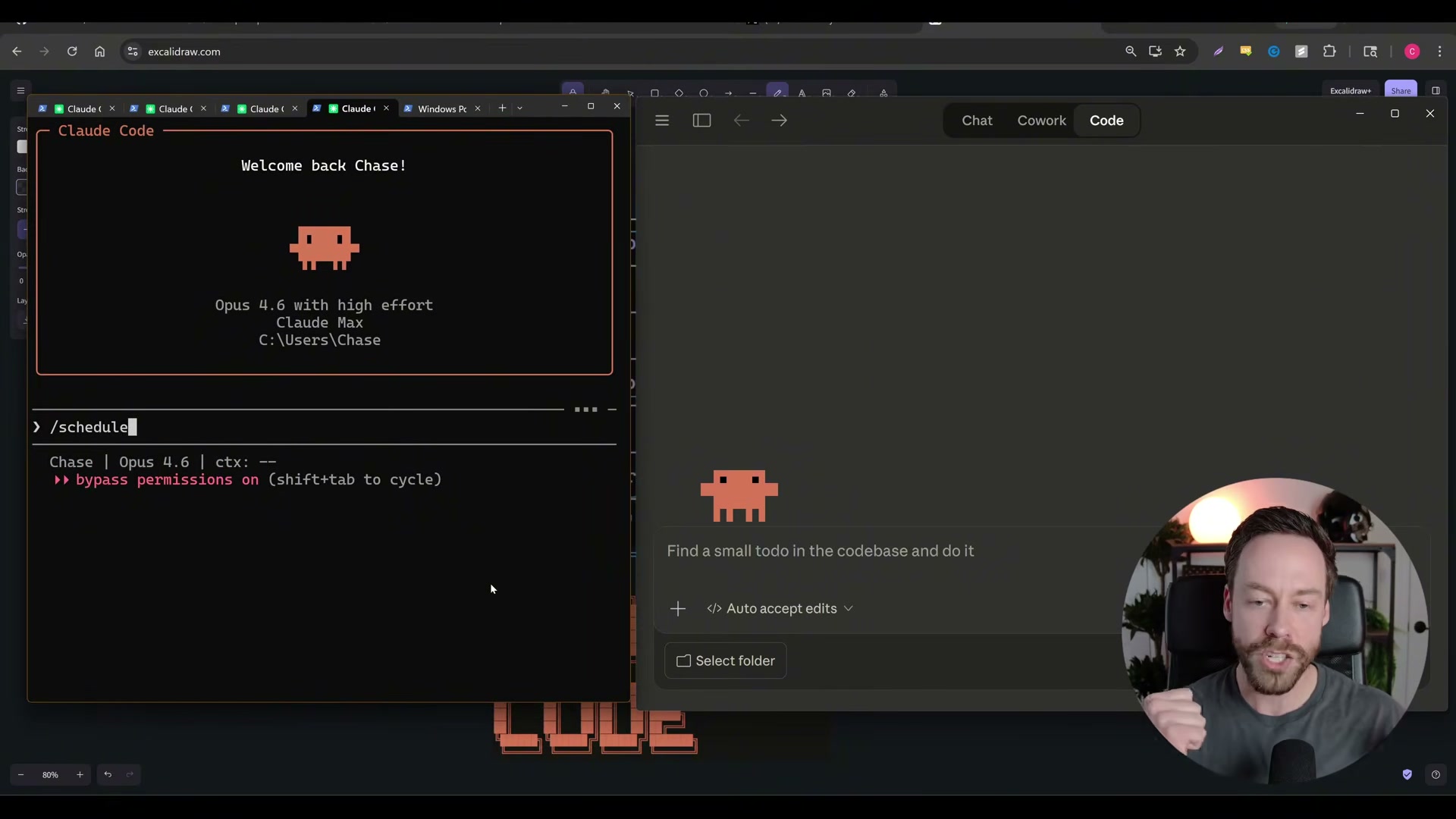Screen dimensions: 1456x819
Task: Go to the browser home page
Action: (99, 52)
